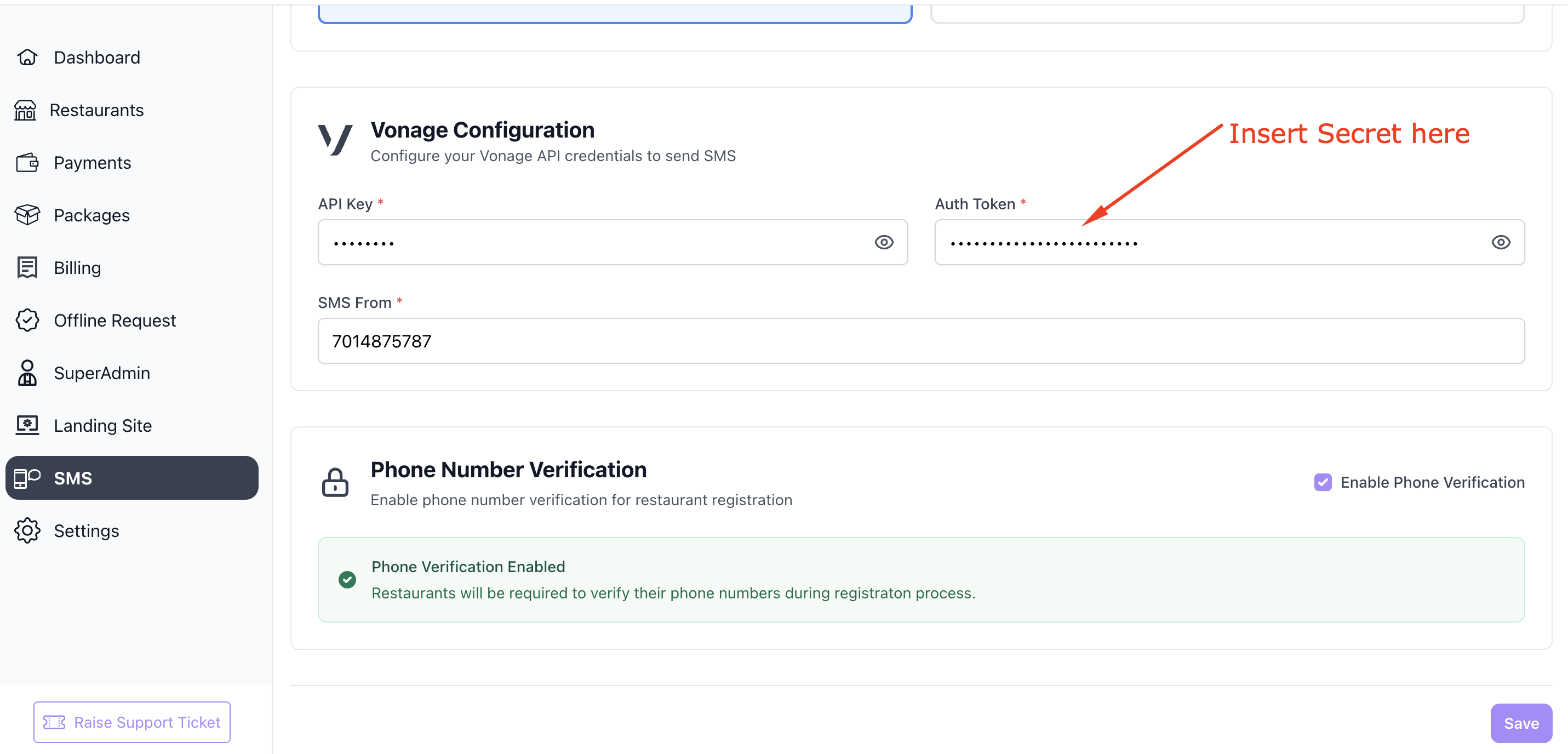Open the Landing Site menu item
This screenshot has width=1568, height=754.
click(102, 426)
